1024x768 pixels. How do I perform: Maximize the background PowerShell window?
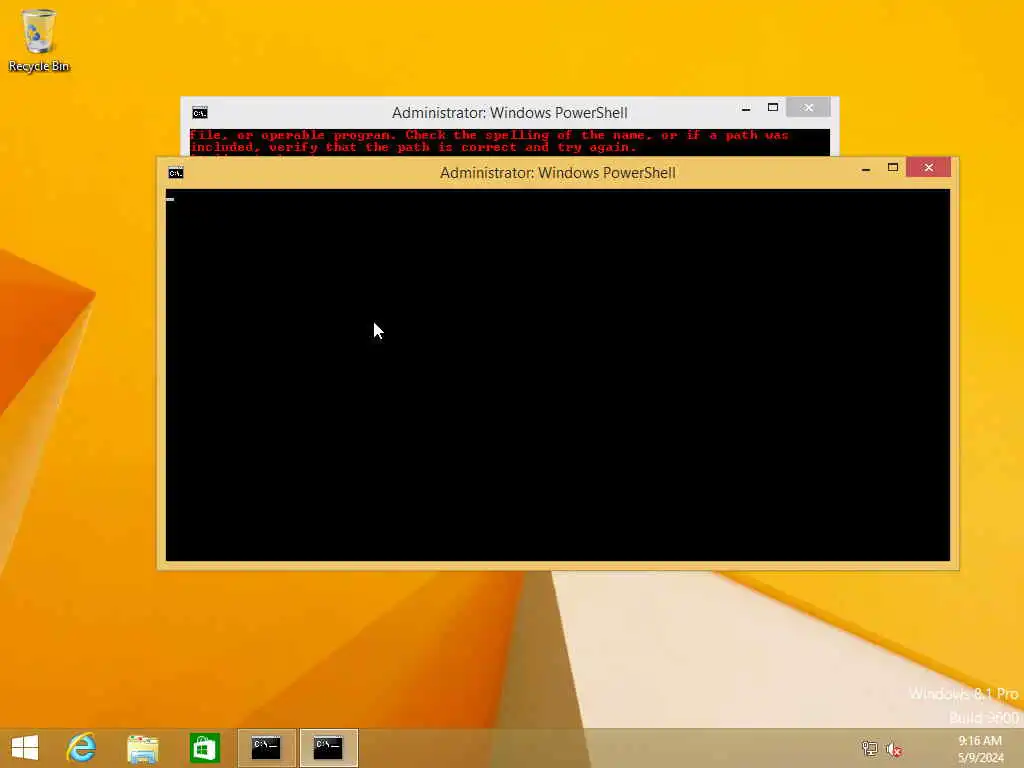(773, 108)
